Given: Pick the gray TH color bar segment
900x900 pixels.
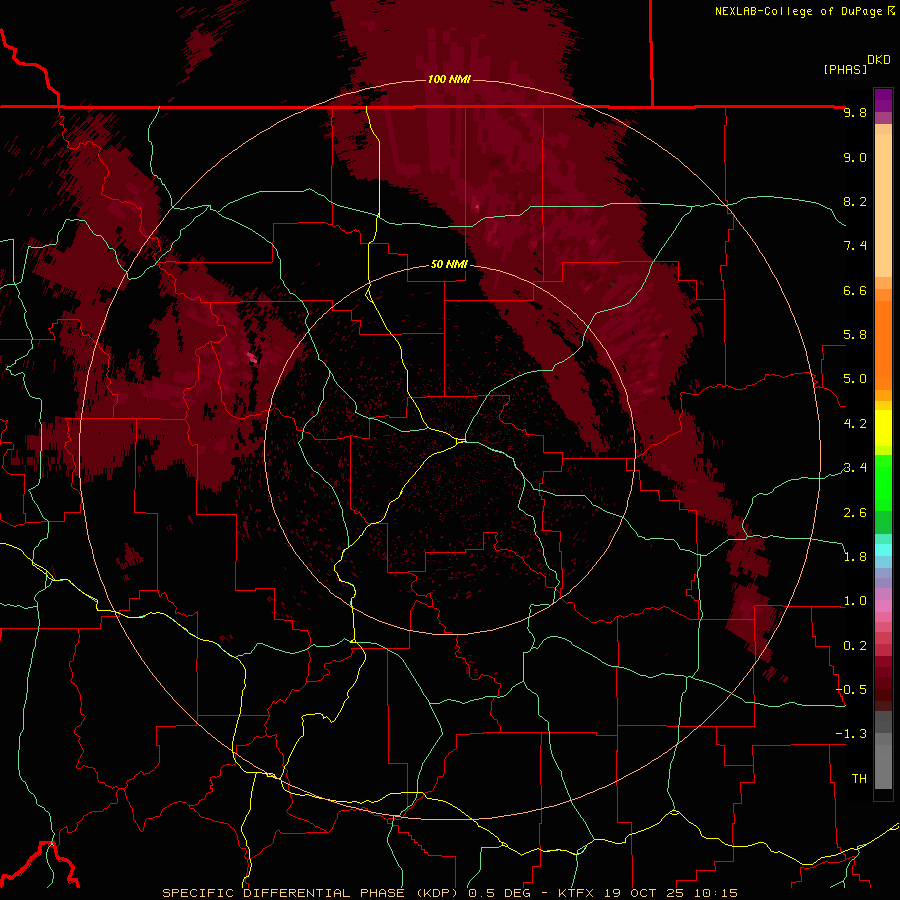Looking at the screenshot, I should click(x=883, y=766).
